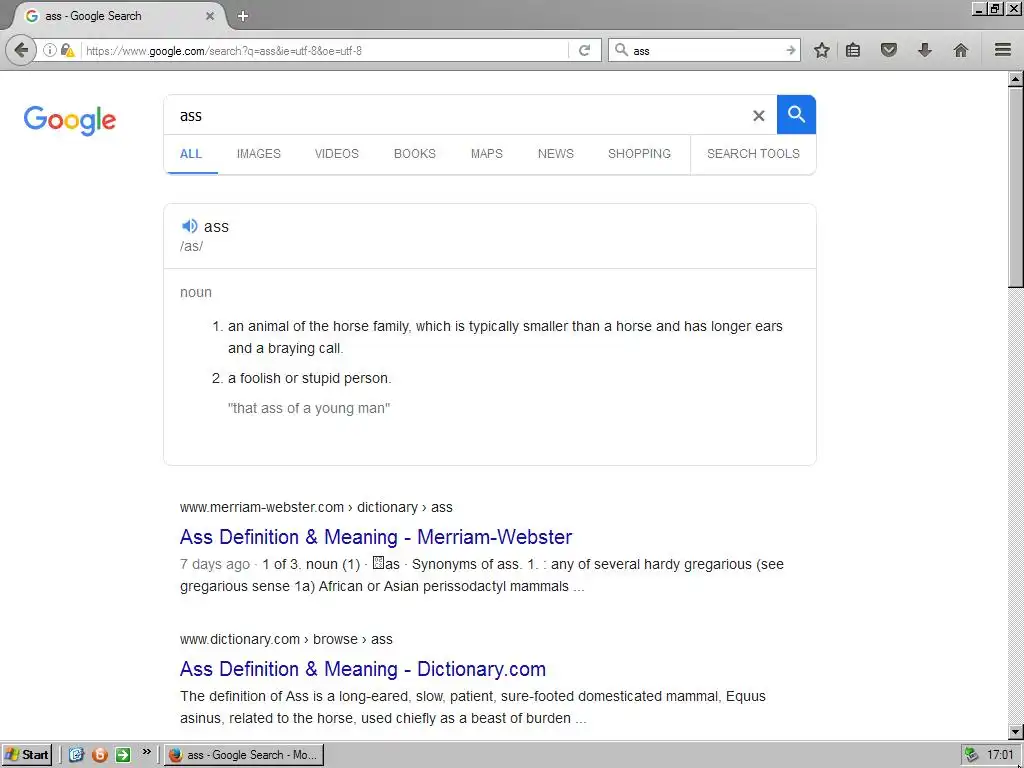Focus the Google search input field

tap(457, 116)
